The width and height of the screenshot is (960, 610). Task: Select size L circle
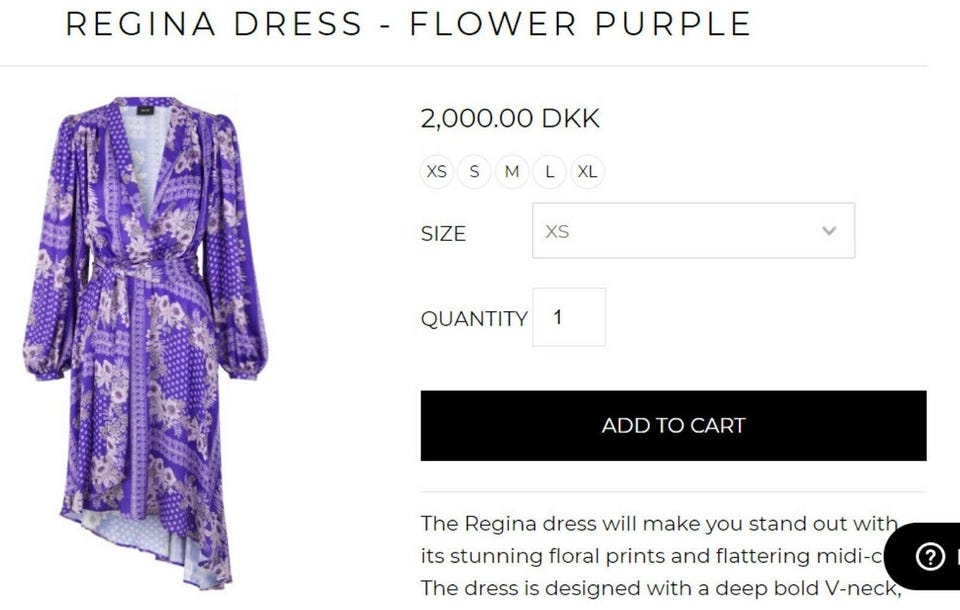click(549, 172)
